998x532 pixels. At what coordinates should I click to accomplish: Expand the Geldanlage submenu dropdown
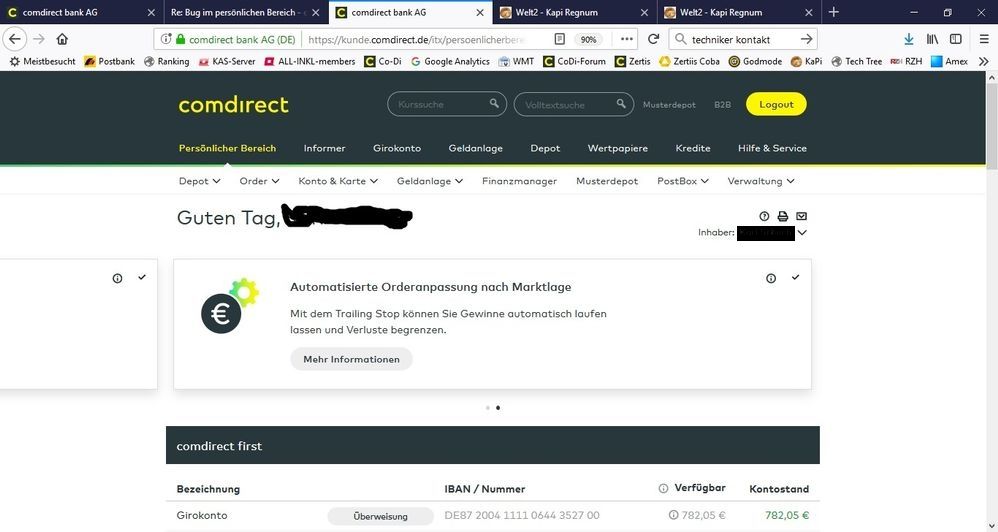coord(430,181)
